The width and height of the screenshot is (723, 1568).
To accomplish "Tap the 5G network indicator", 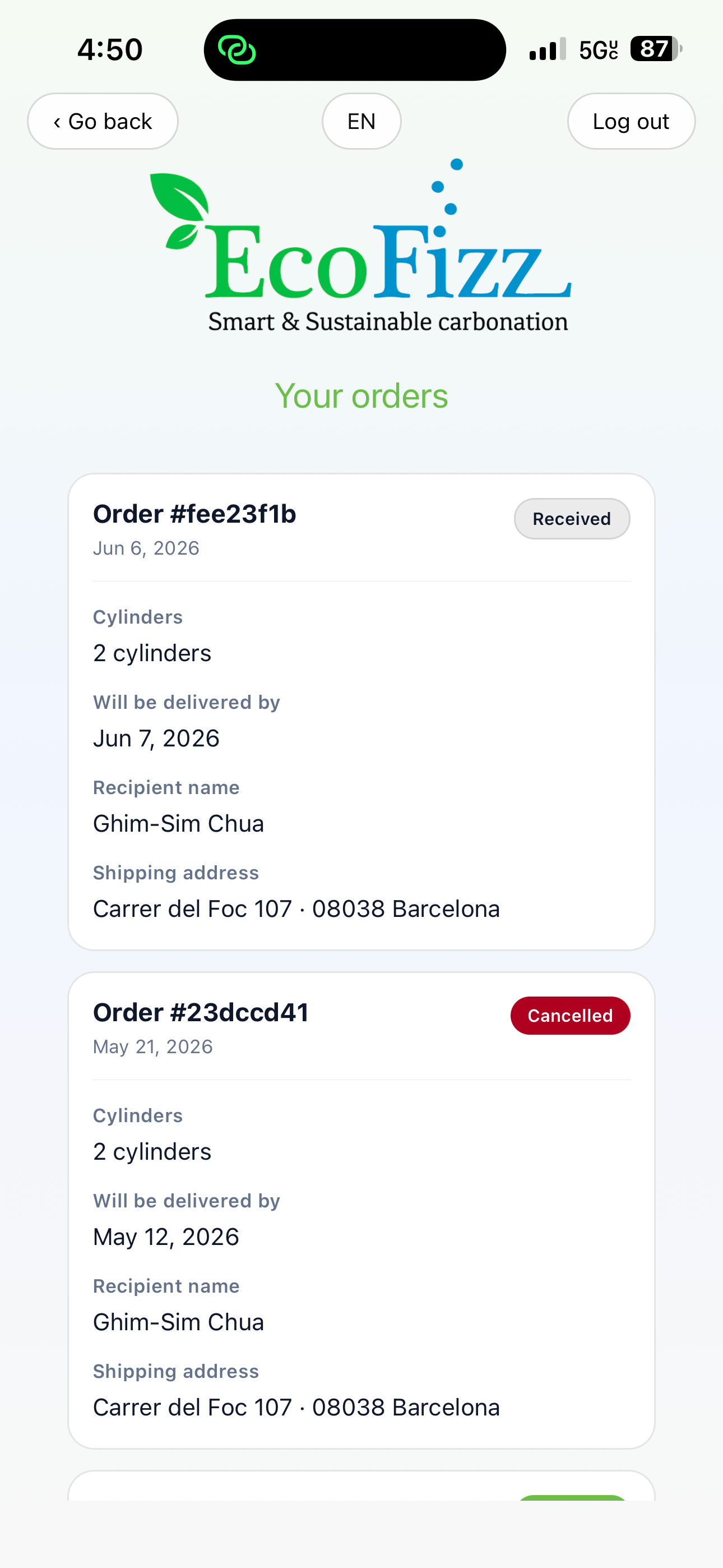I will click(598, 49).
